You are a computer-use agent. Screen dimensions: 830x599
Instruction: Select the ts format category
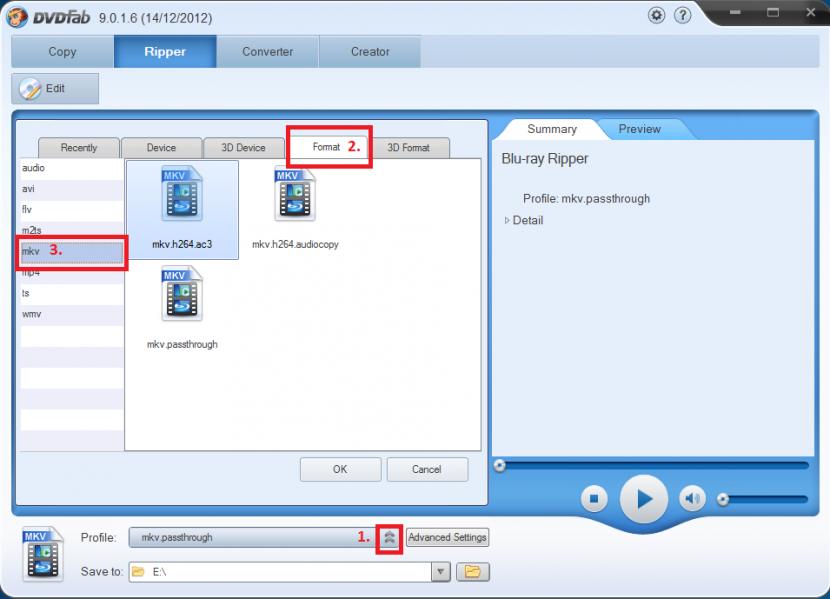coord(72,293)
